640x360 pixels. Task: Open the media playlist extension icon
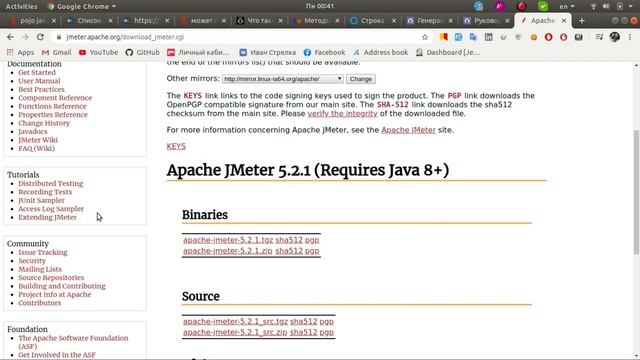point(599,37)
